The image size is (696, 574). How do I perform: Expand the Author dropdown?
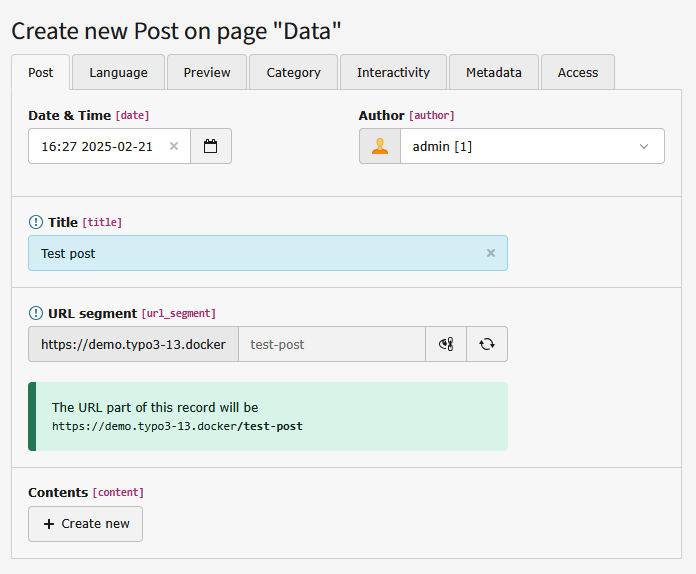coord(643,146)
